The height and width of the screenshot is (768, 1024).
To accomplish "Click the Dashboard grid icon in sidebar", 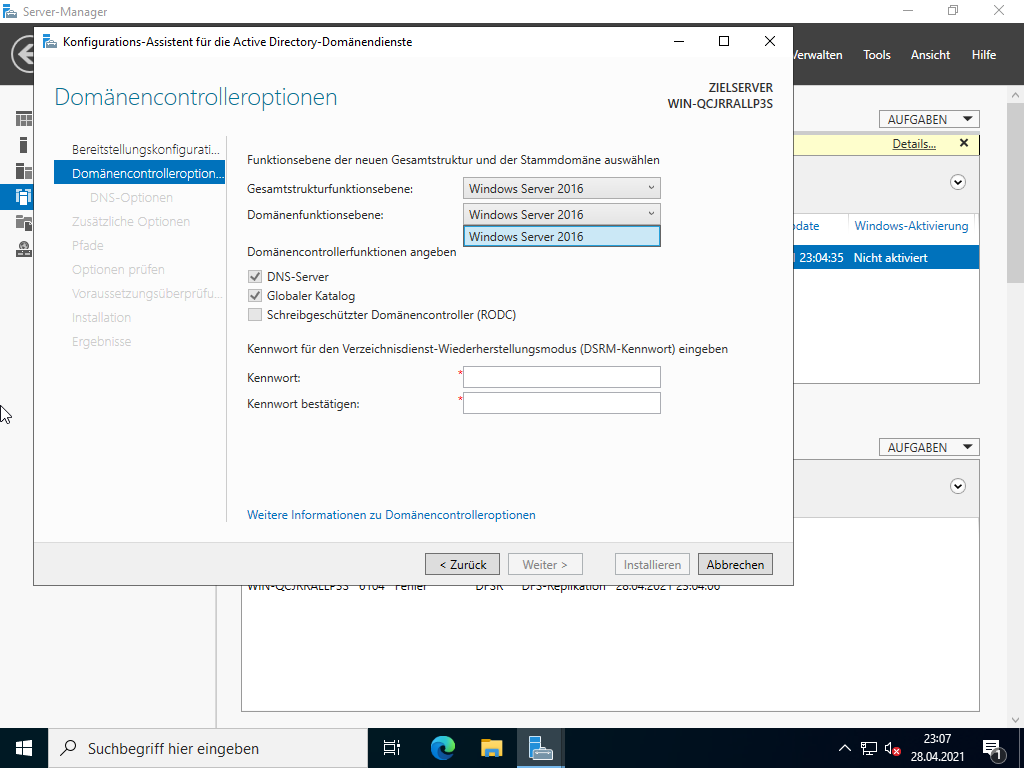I will [x=23, y=119].
